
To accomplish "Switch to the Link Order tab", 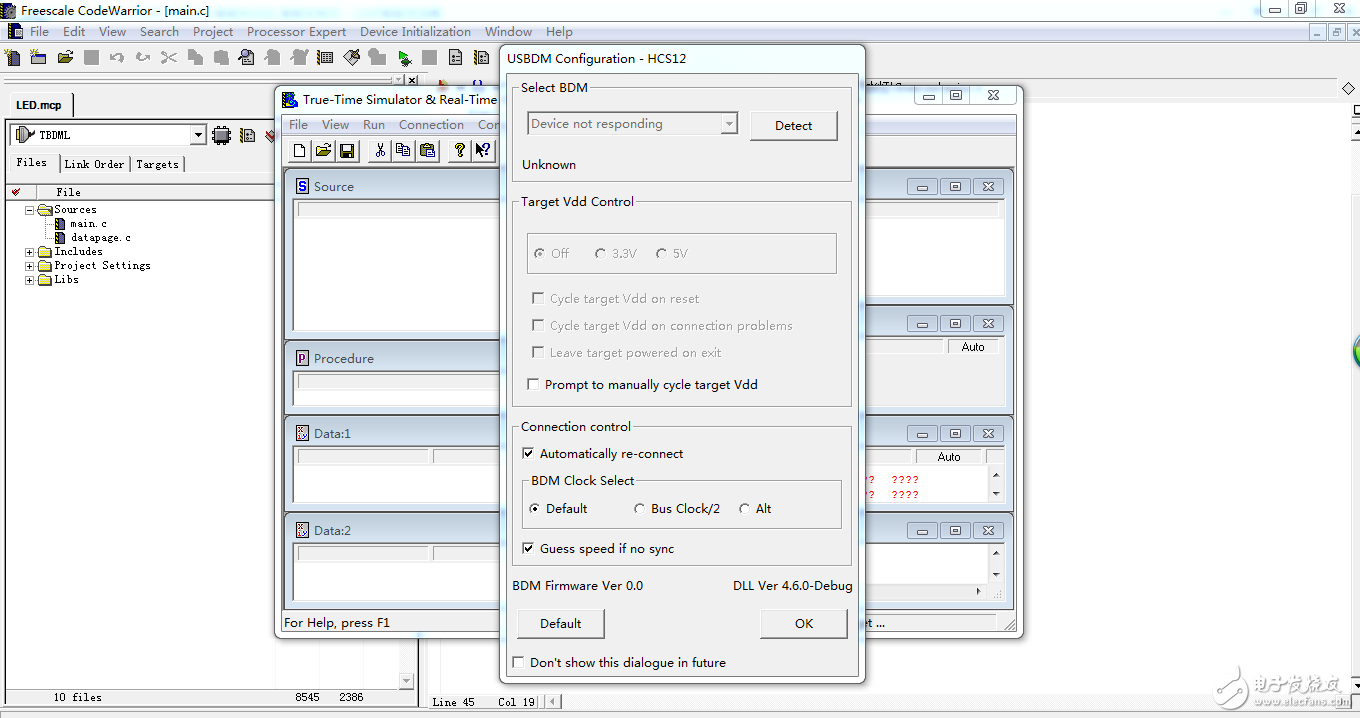I will 94,164.
